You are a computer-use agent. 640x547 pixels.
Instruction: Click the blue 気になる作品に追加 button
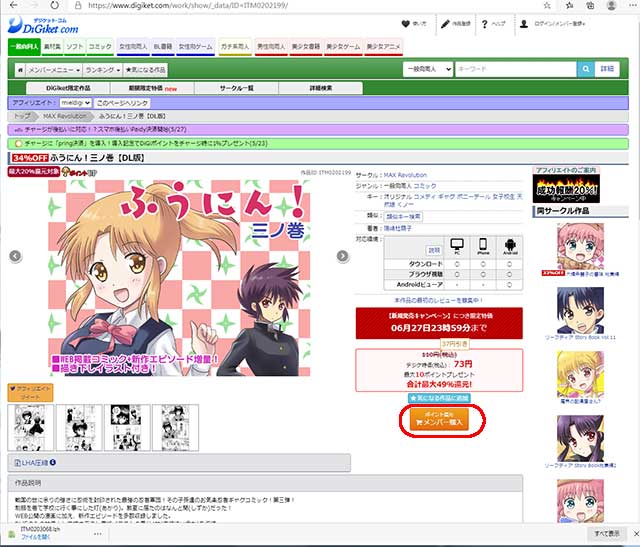[x=439, y=398]
